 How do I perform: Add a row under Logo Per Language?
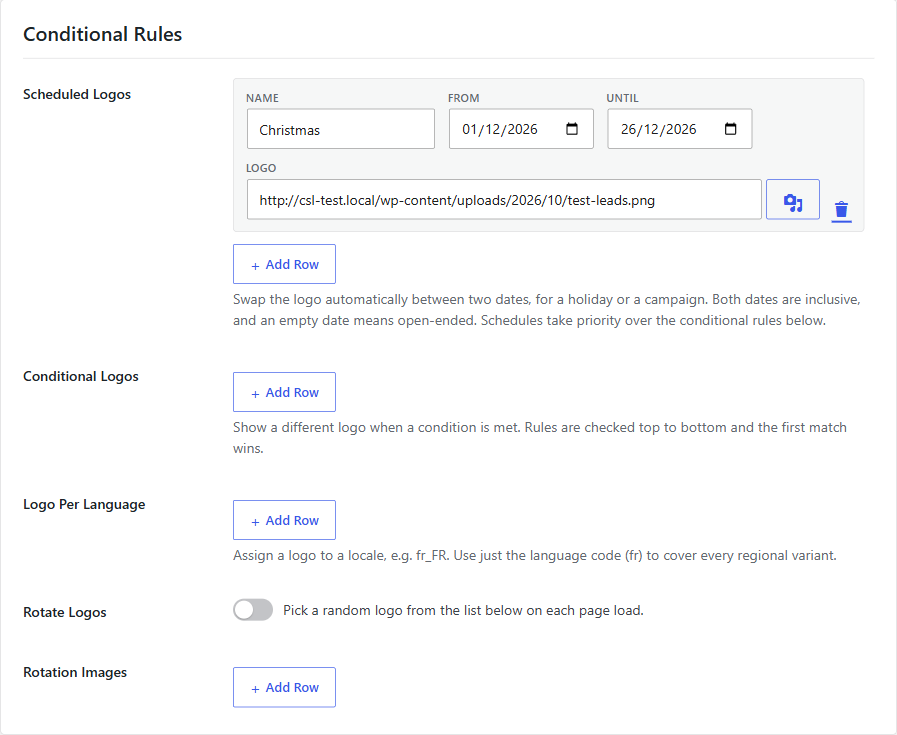pos(284,521)
